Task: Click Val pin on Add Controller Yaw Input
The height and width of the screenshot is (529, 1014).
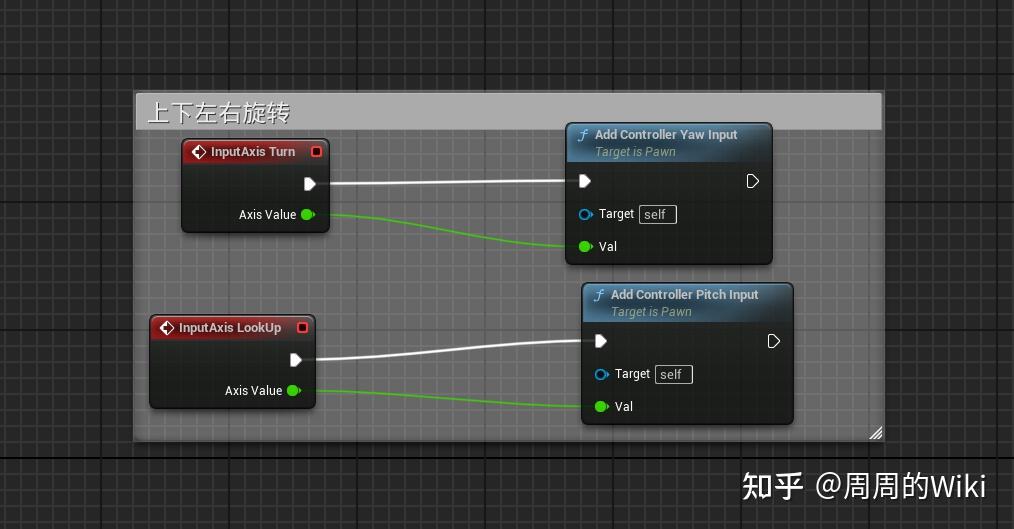Action: [x=585, y=246]
